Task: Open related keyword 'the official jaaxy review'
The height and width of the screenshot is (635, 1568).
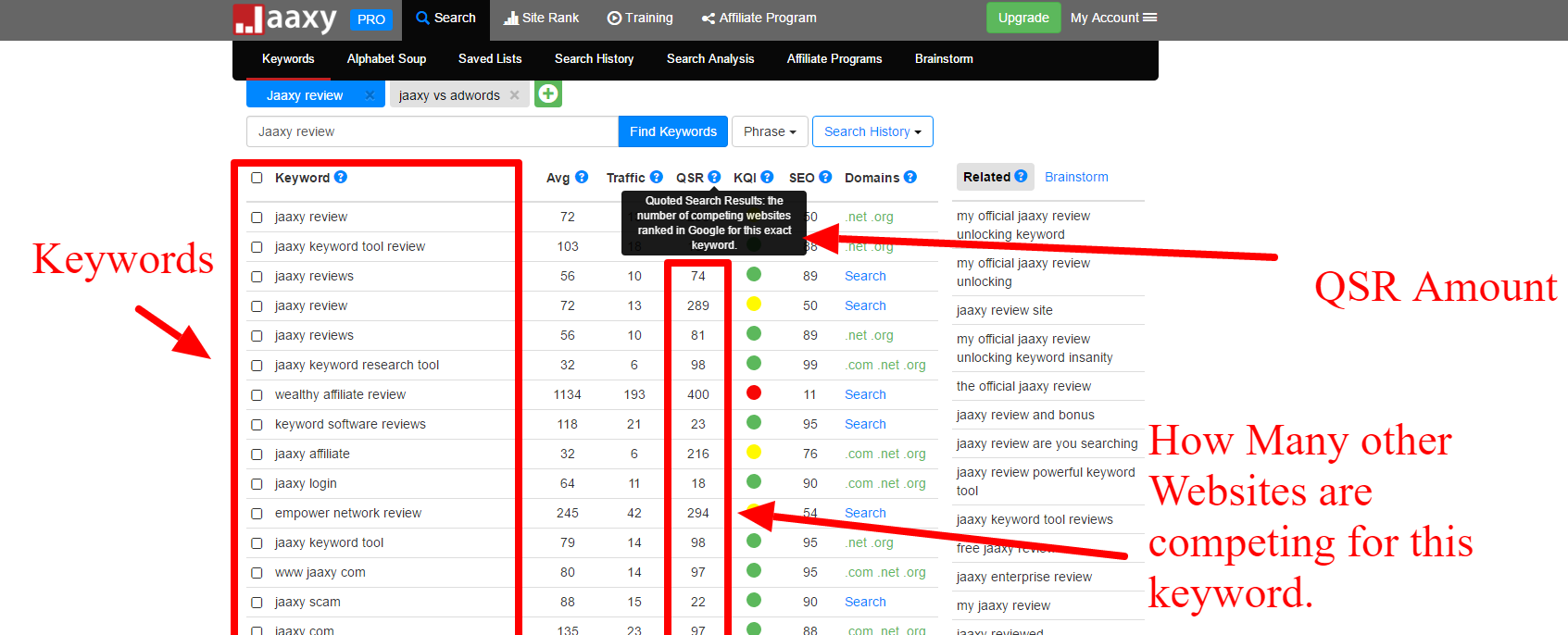Action: coord(1023,386)
